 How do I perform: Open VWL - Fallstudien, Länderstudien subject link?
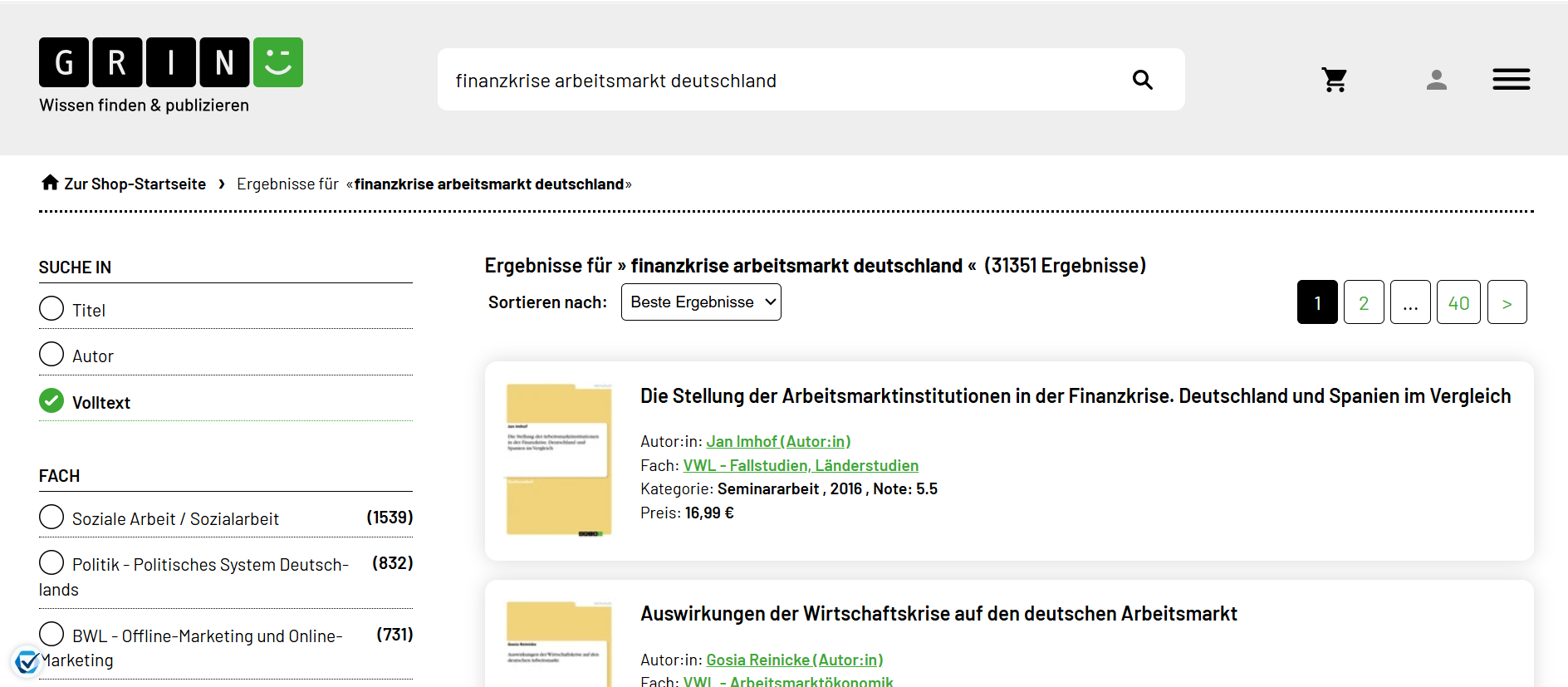(x=800, y=466)
